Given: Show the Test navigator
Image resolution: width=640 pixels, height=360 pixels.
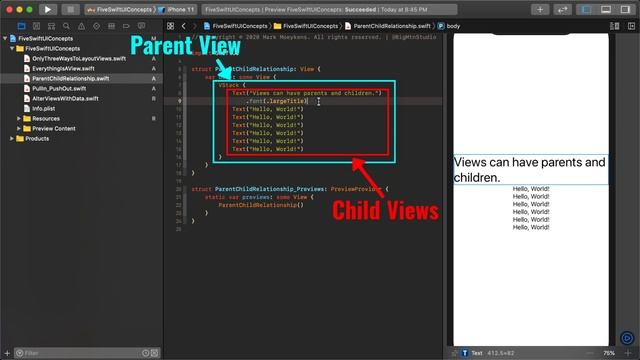Looking at the screenshot, I should 96,26.
